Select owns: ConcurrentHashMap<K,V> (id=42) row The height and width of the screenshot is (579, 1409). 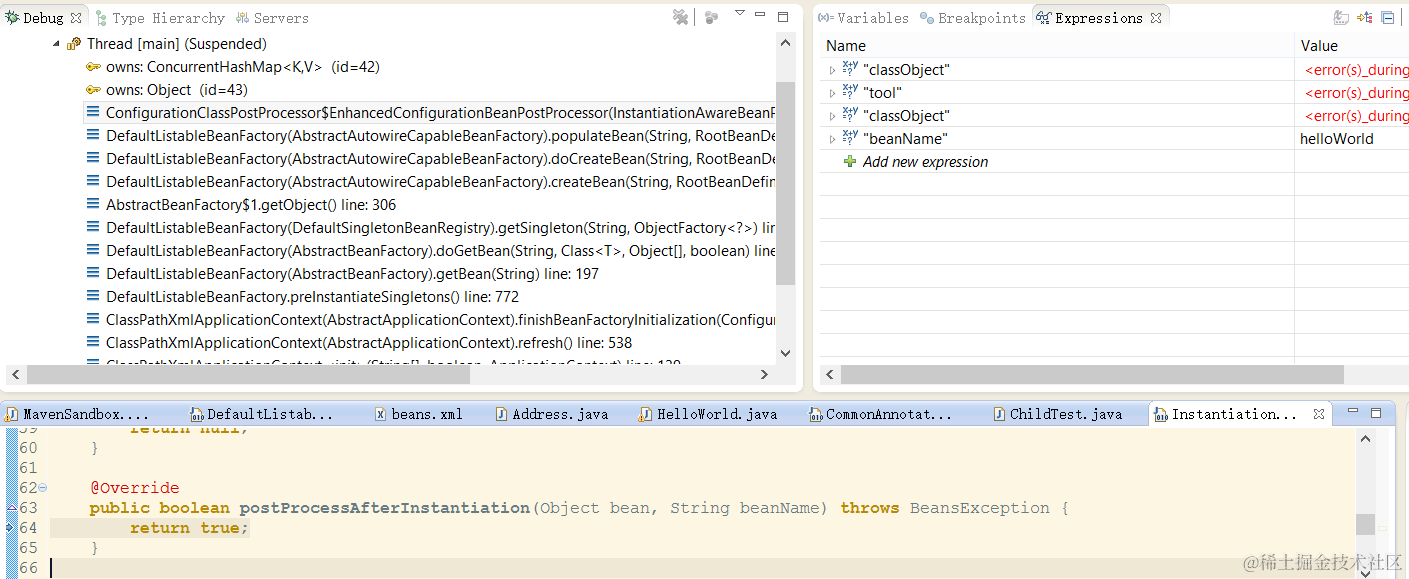(x=243, y=67)
